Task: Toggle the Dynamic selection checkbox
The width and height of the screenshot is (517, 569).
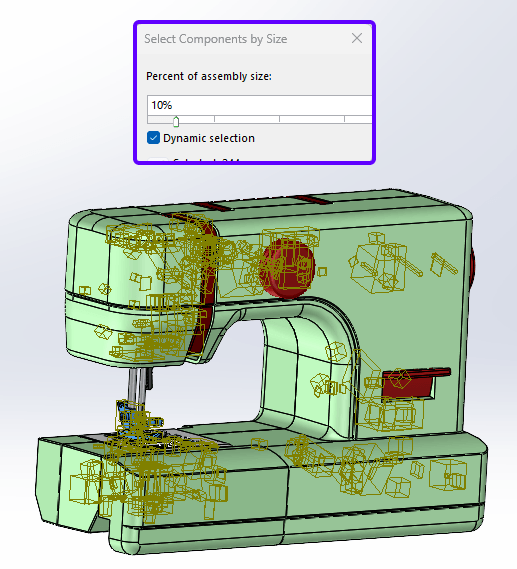Action: tap(153, 138)
